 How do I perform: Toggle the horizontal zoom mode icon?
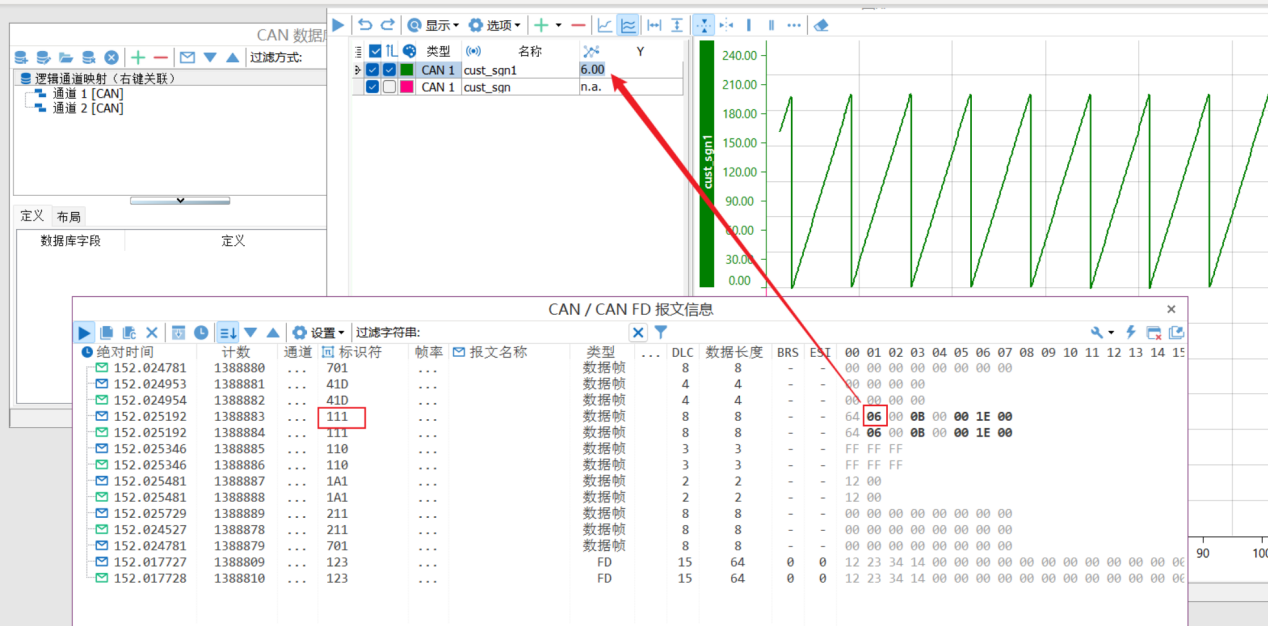point(726,25)
